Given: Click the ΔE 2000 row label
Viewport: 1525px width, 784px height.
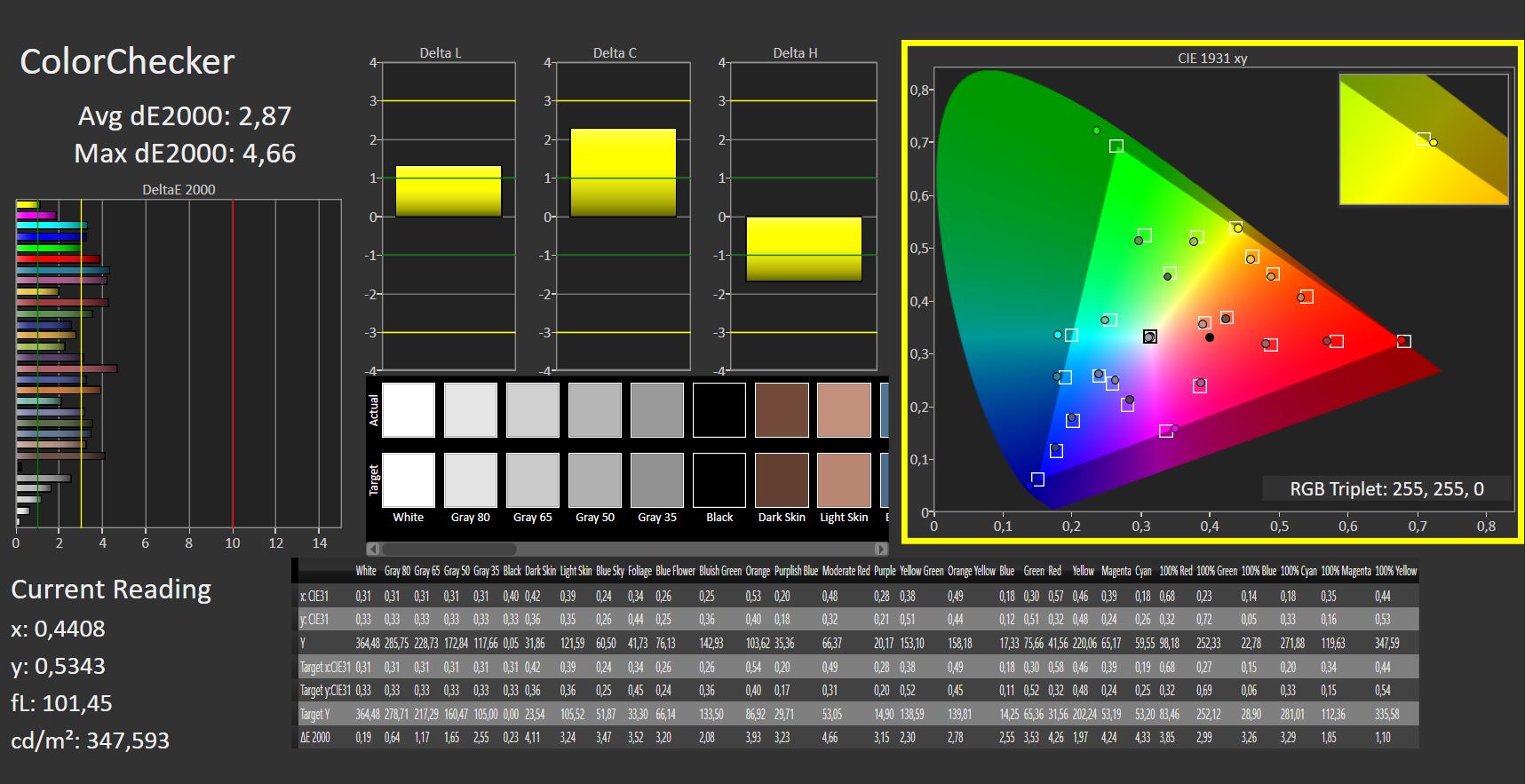Looking at the screenshot, I should [x=314, y=737].
